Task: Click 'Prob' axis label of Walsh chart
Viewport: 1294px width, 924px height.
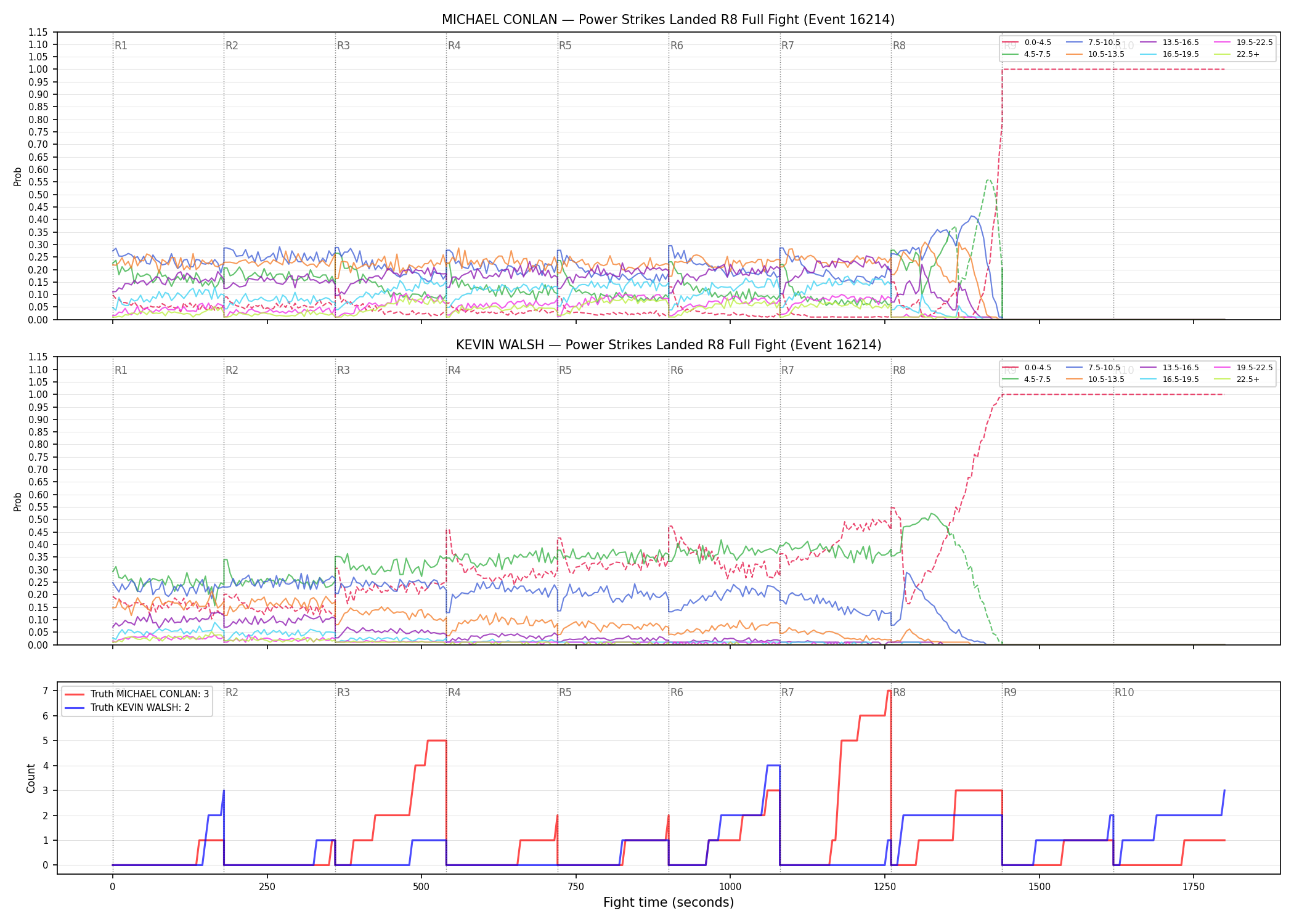Action: coord(18,501)
